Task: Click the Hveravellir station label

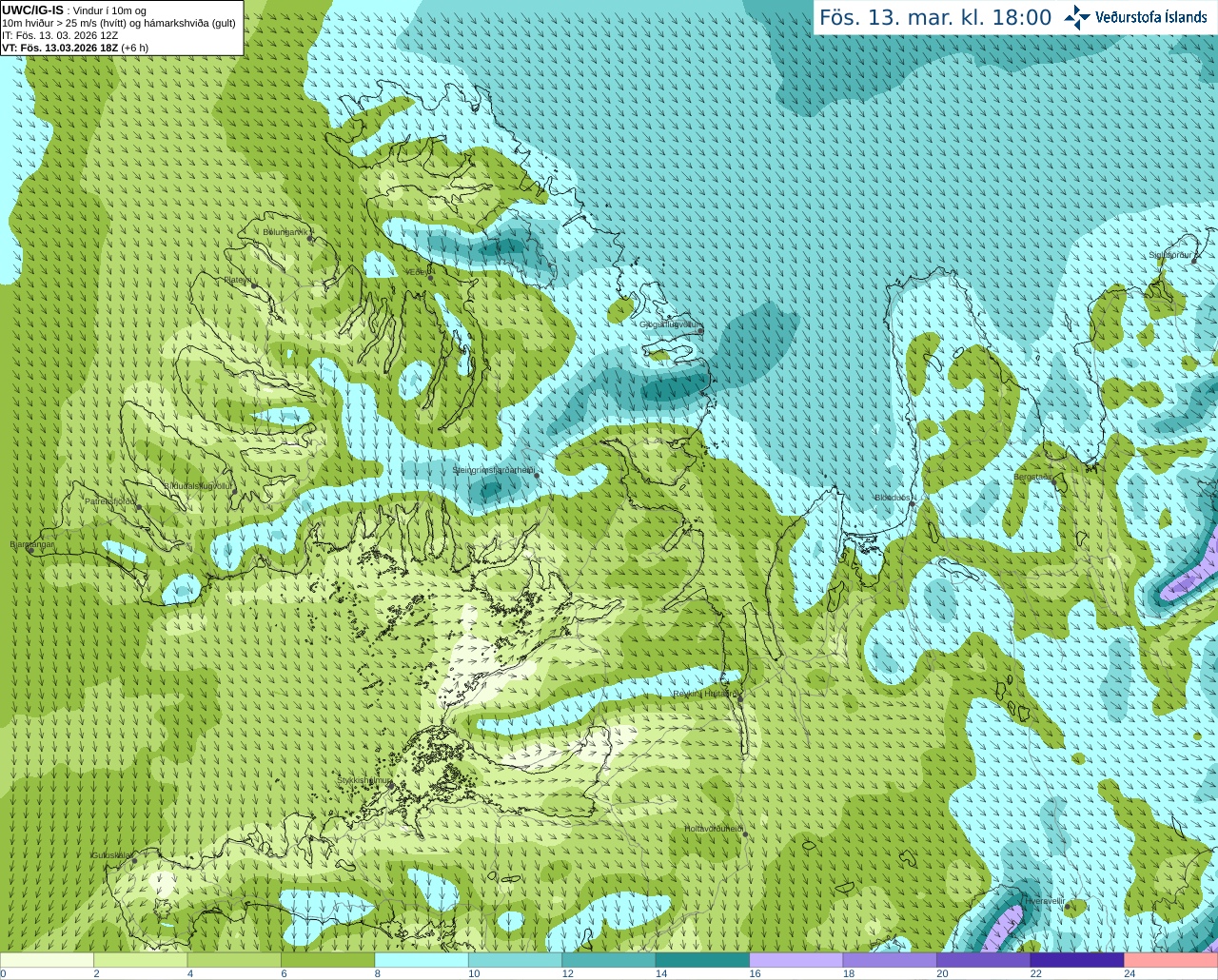Action: [x=1045, y=900]
